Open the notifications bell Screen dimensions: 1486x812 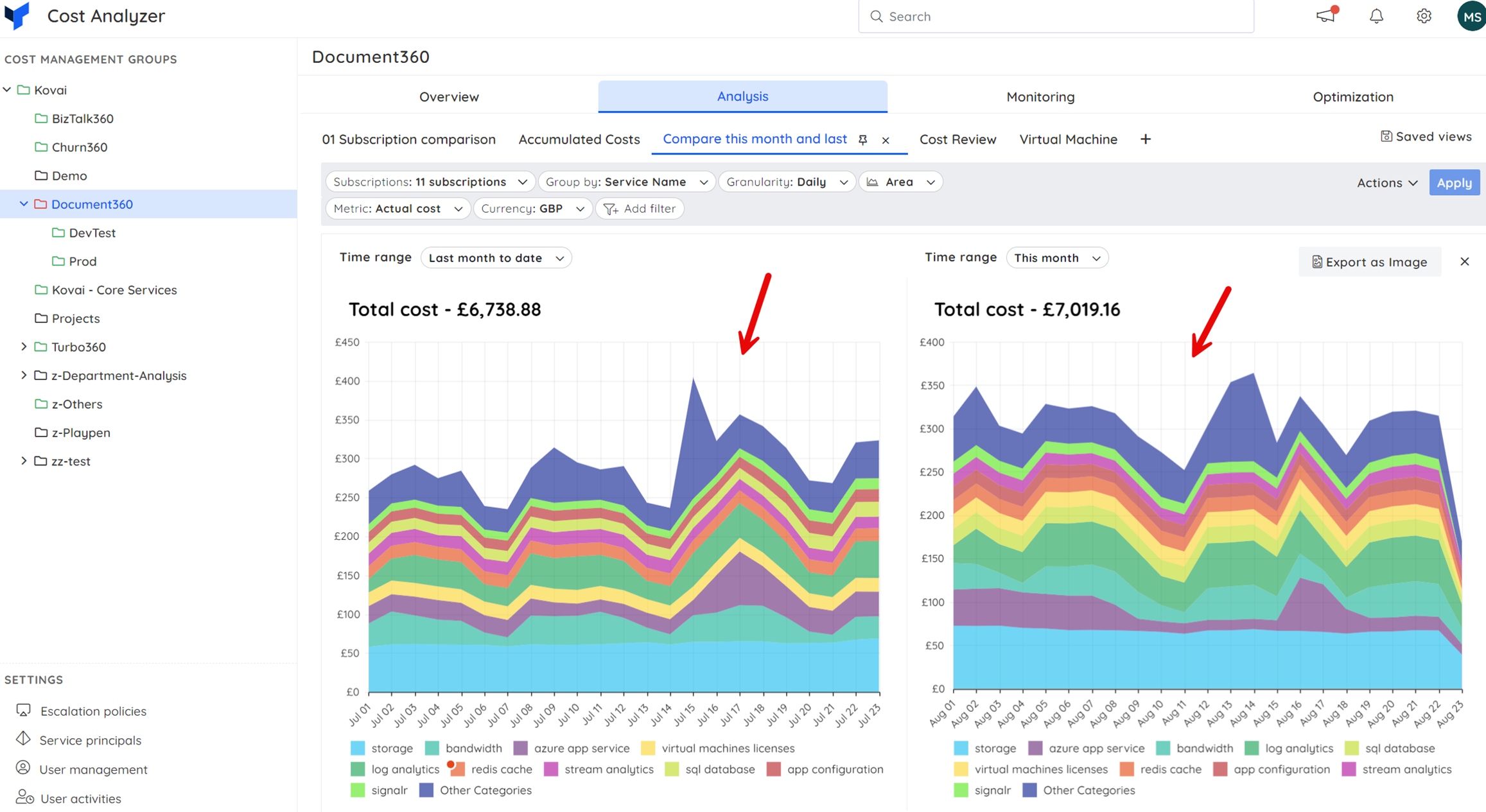[x=1376, y=16]
